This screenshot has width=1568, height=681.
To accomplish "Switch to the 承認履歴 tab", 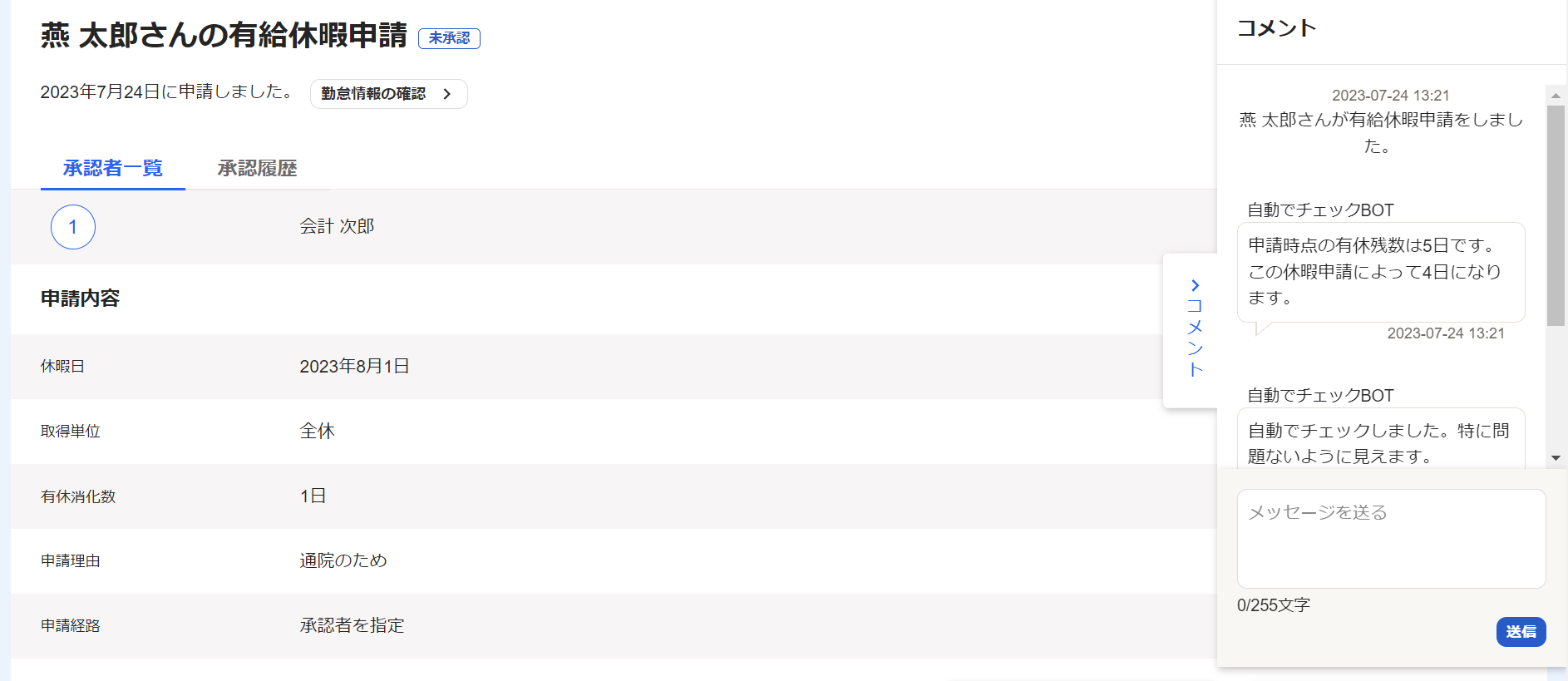I will tap(258, 169).
